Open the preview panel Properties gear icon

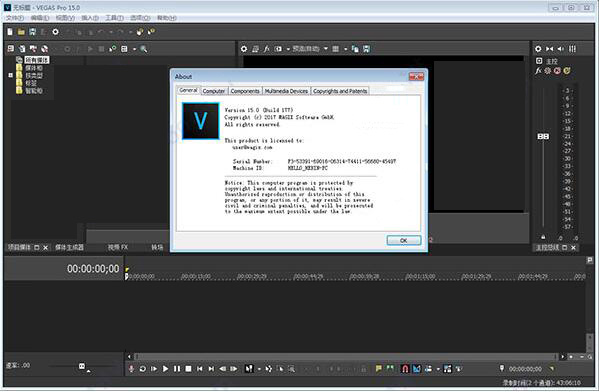click(244, 49)
